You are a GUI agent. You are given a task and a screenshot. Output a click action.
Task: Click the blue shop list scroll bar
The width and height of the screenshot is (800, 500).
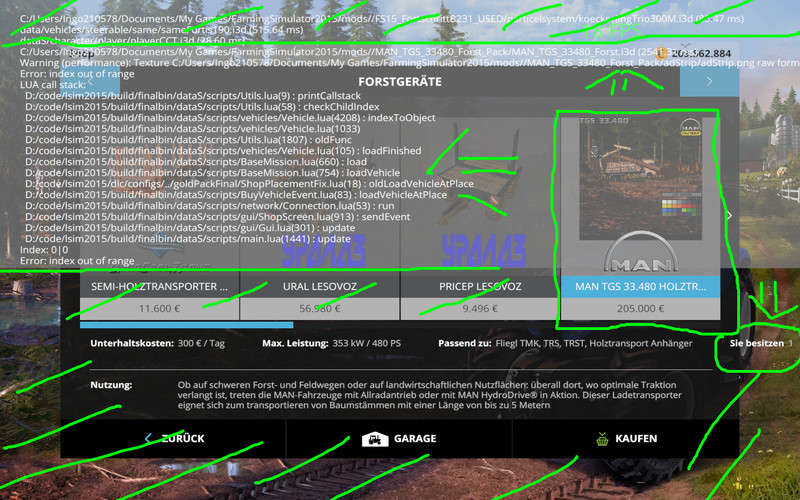tap(186, 325)
